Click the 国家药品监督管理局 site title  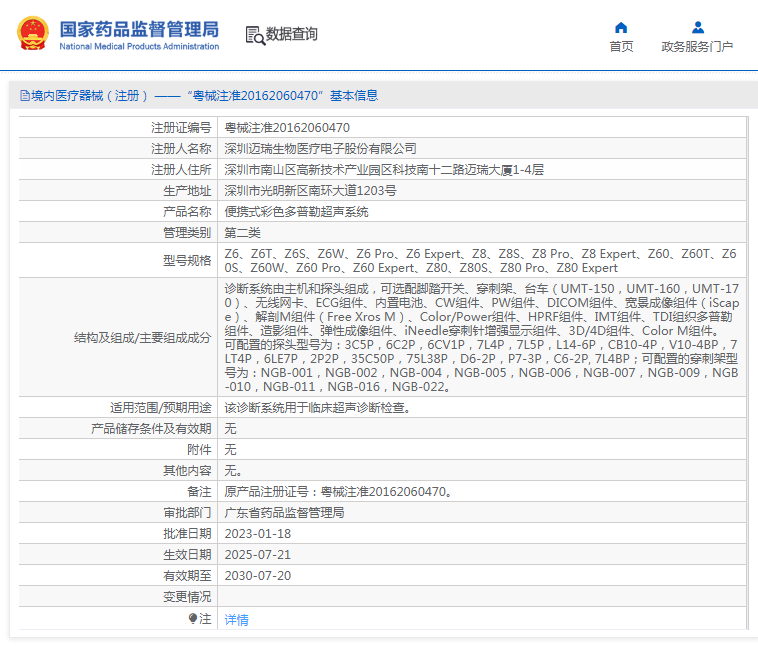pyautogui.click(x=138, y=30)
